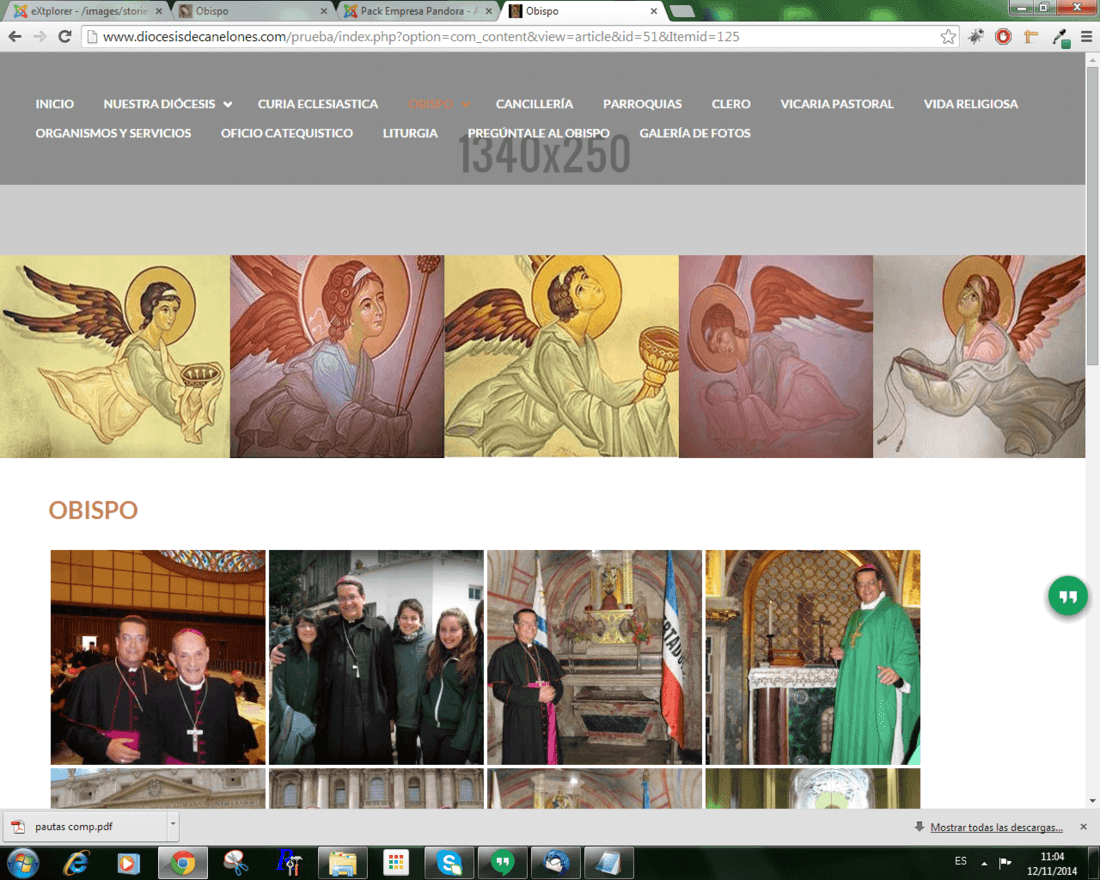Open the Snipping Tool taskbar icon
The height and width of the screenshot is (880, 1100).
[236, 862]
